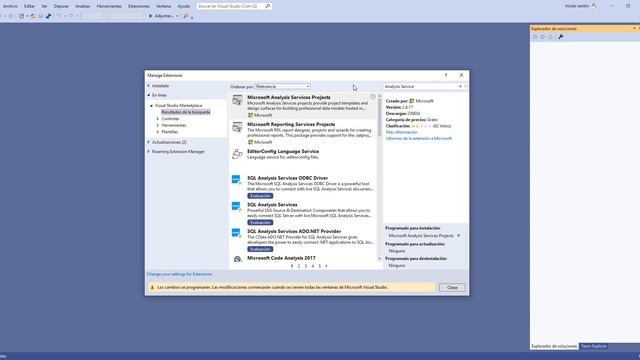Click the Analysis Services Projects extension icon

point(237,100)
